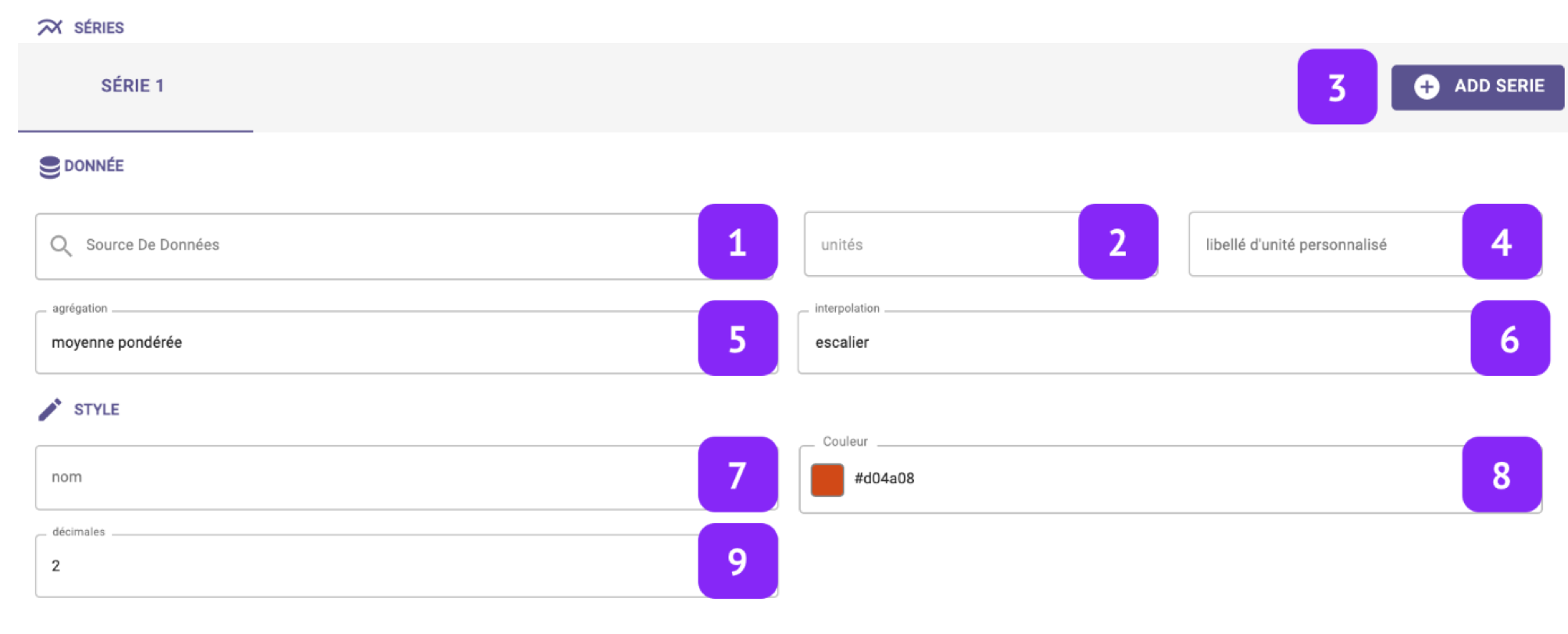The image size is (1568, 634).
Task: Click the Donnée database stack icon
Action: click(x=49, y=167)
